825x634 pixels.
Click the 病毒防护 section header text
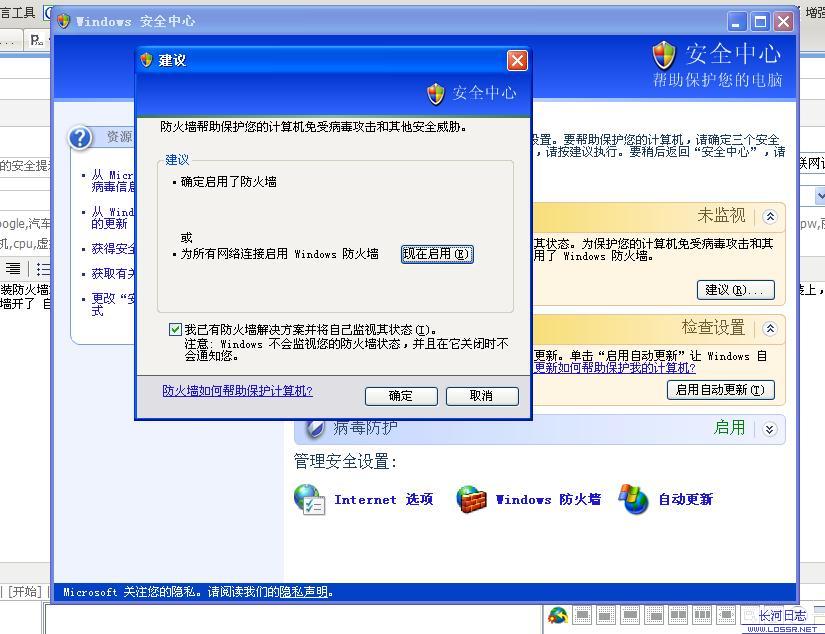click(365, 428)
